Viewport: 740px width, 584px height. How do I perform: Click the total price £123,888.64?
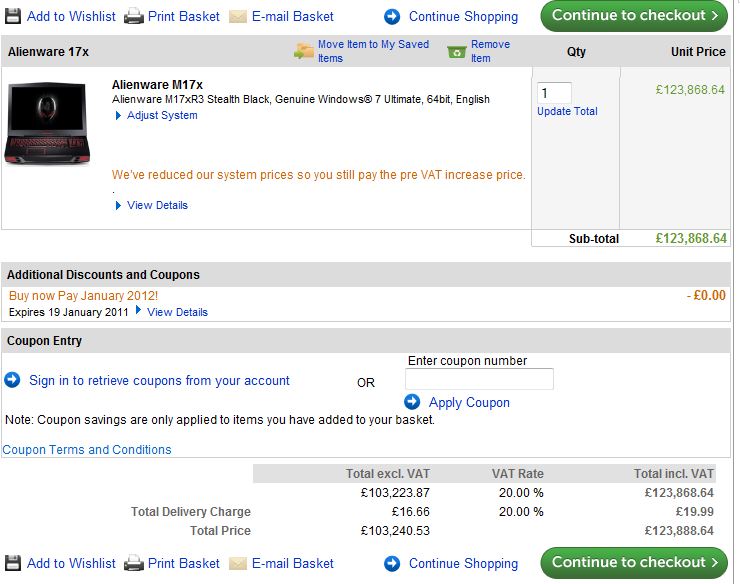point(679,531)
